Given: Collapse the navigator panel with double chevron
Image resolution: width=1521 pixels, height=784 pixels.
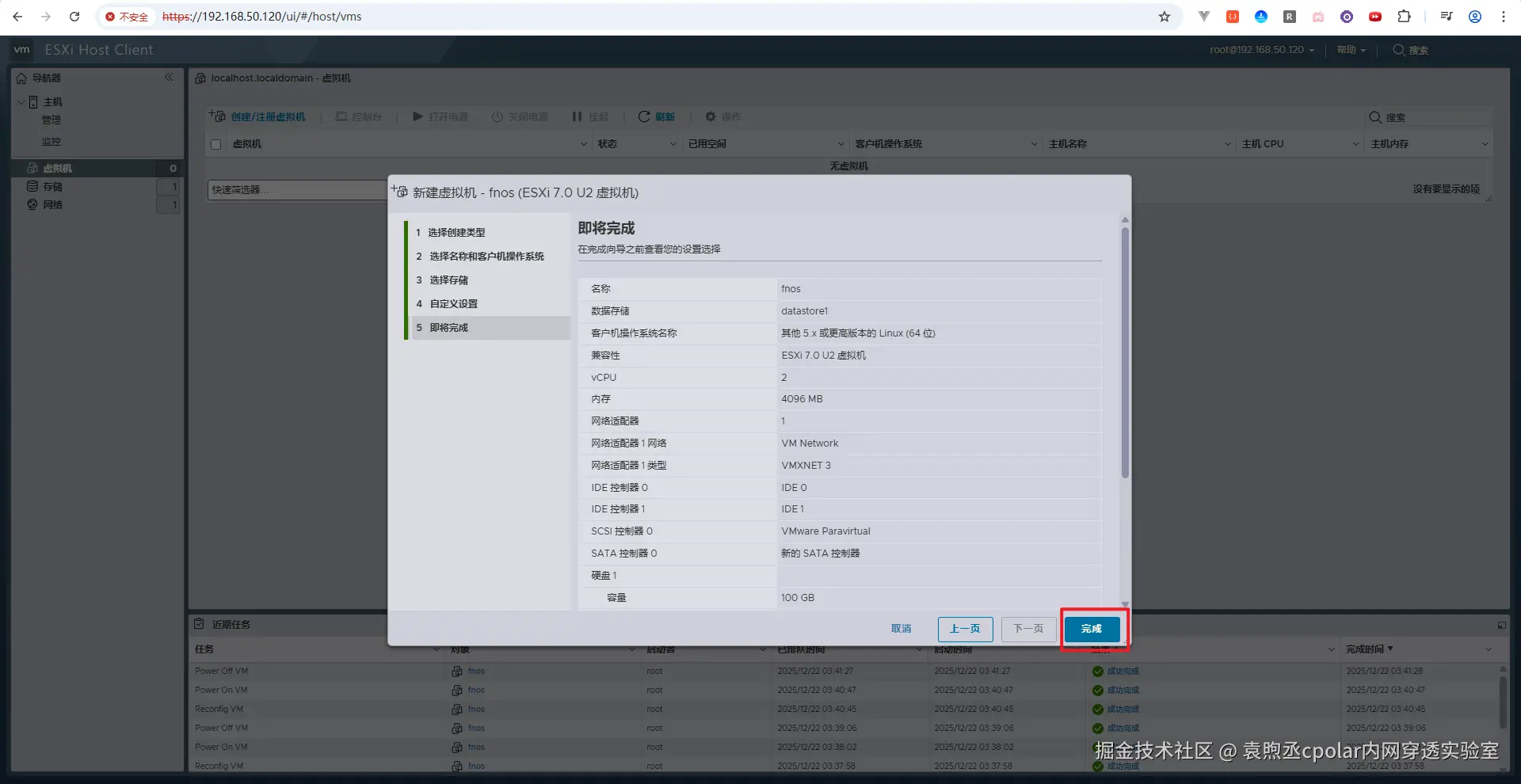Looking at the screenshot, I should pyautogui.click(x=169, y=78).
